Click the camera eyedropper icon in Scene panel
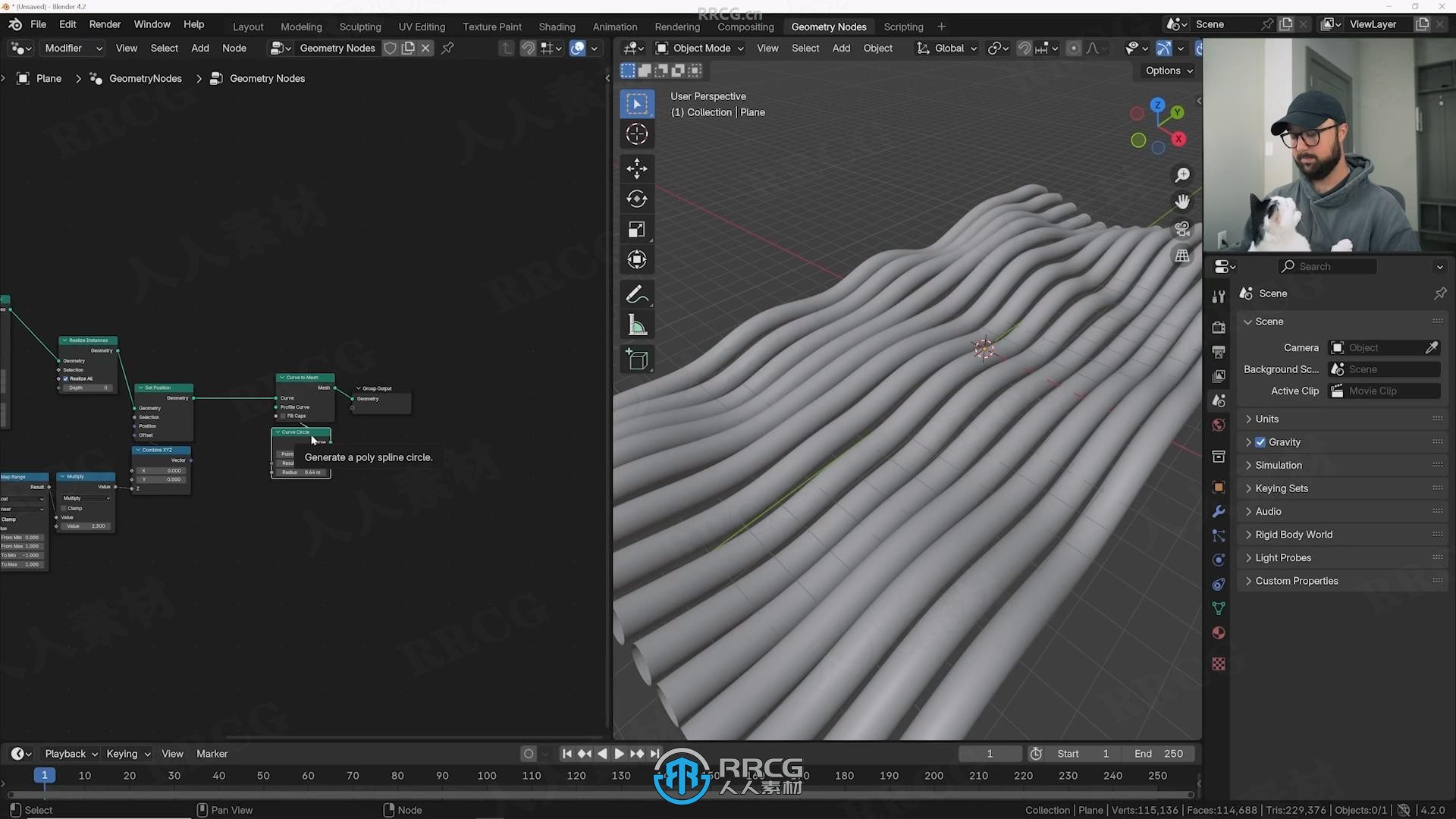 pos(1431,347)
